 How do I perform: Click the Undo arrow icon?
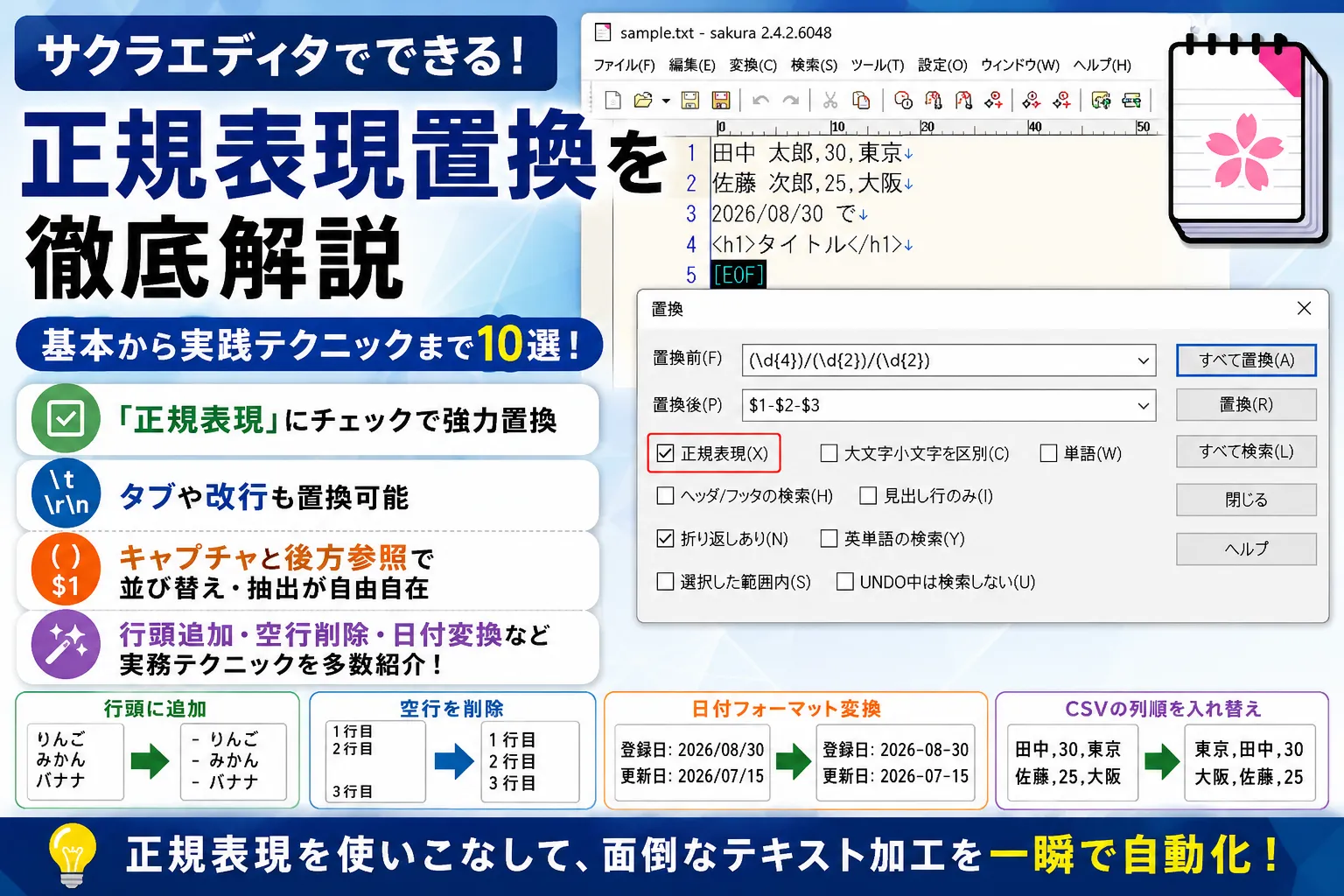pos(761,101)
